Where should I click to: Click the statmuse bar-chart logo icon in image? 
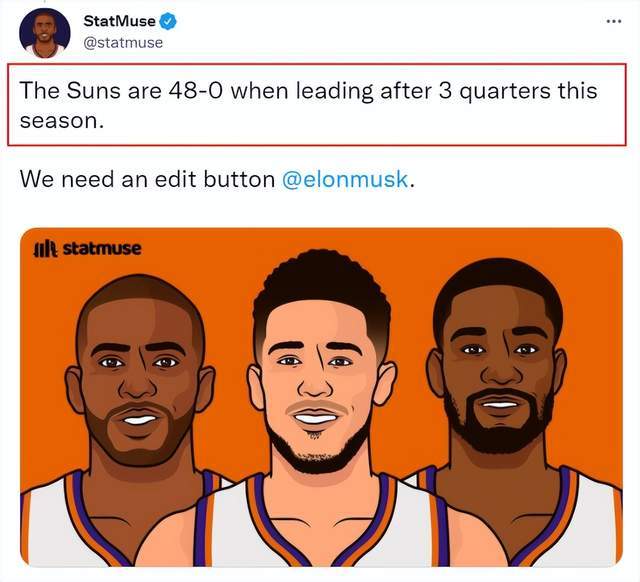[46, 249]
